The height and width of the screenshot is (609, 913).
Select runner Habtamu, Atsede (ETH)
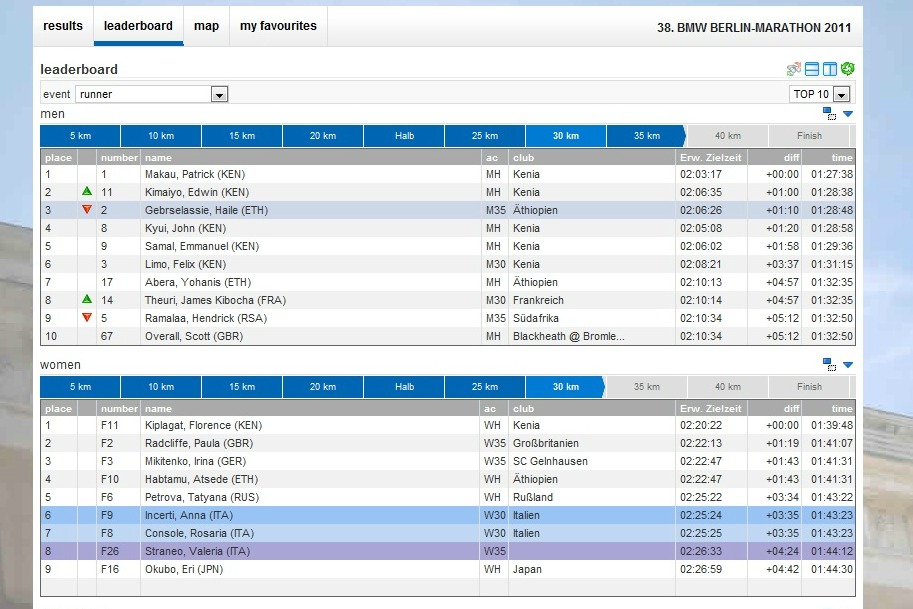pos(448,479)
